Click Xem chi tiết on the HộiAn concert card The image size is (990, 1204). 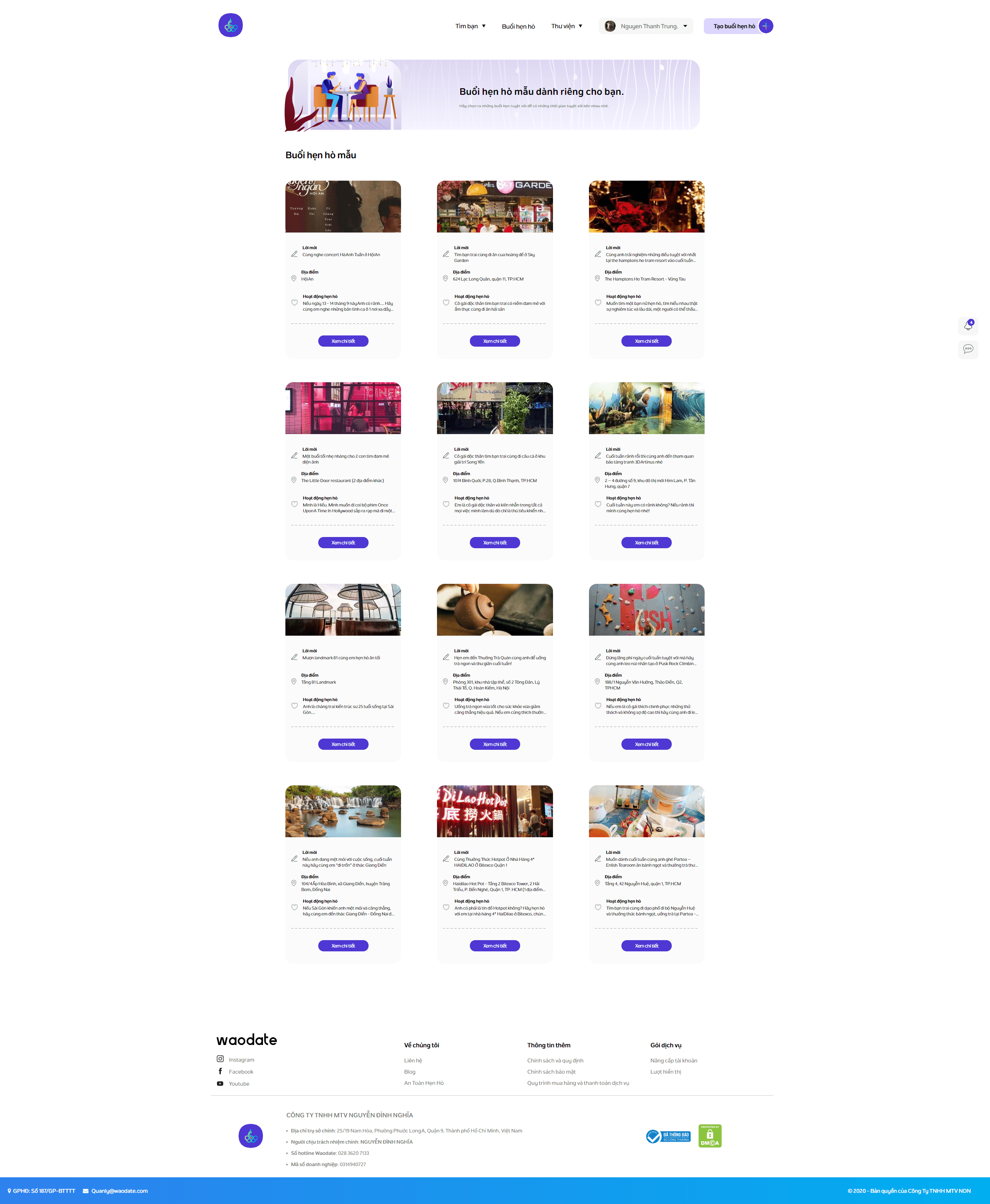tap(343, 341)
